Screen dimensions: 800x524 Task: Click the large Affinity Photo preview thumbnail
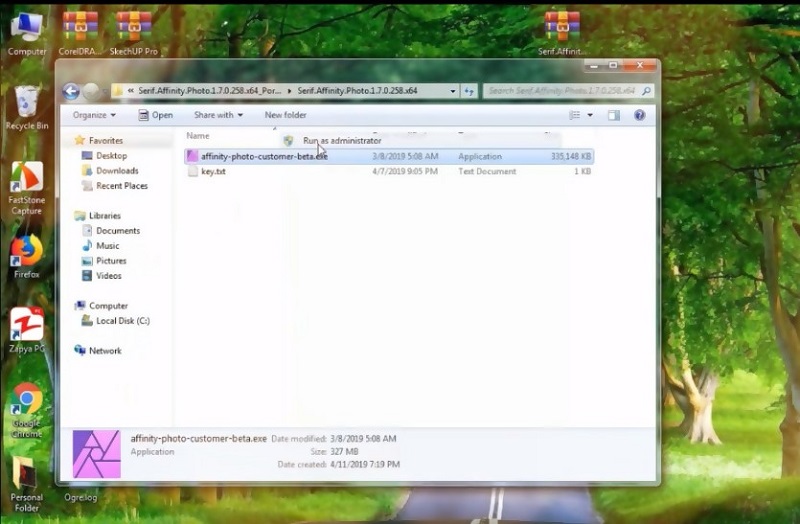(97, 454)
